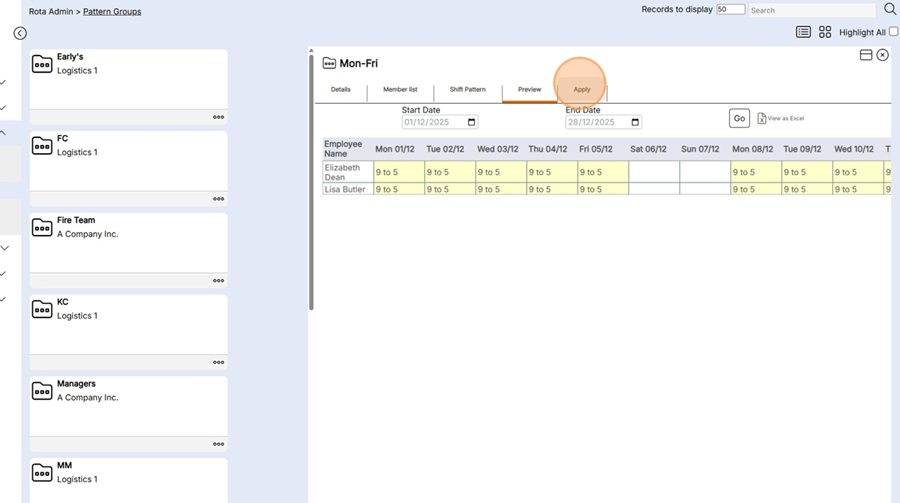The image size is (900, 503).
Task: Open the Member list tab
Action: [x=400, y=90]
